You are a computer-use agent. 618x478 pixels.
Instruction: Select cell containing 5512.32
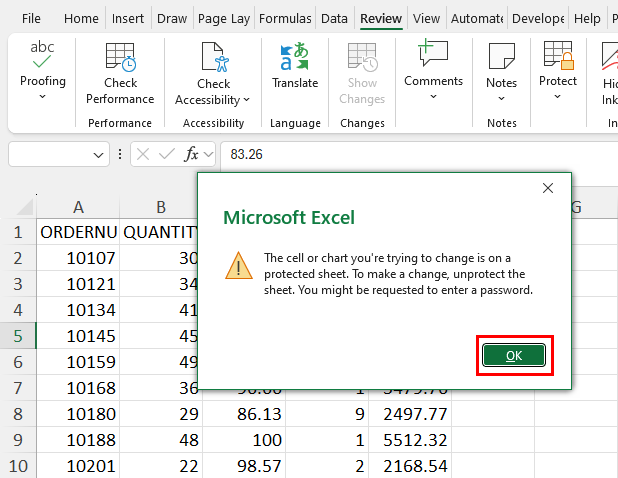410,440
